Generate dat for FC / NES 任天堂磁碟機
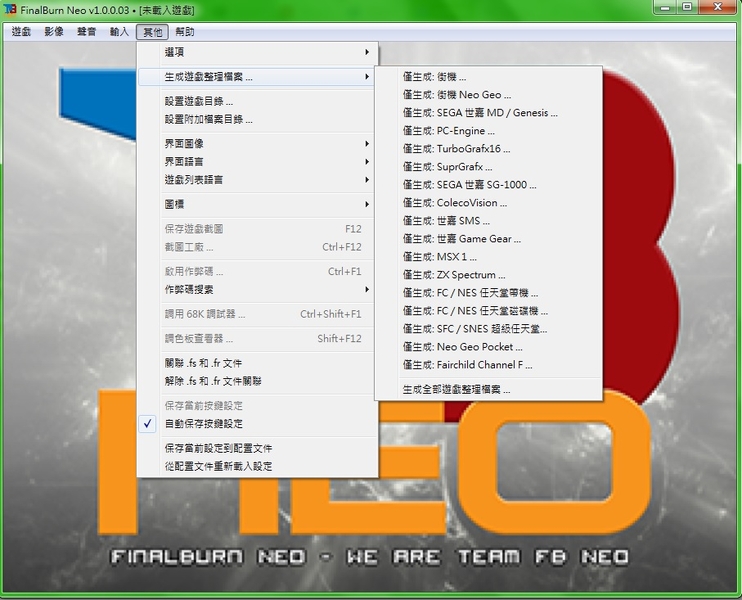 [x=488, y=310]
